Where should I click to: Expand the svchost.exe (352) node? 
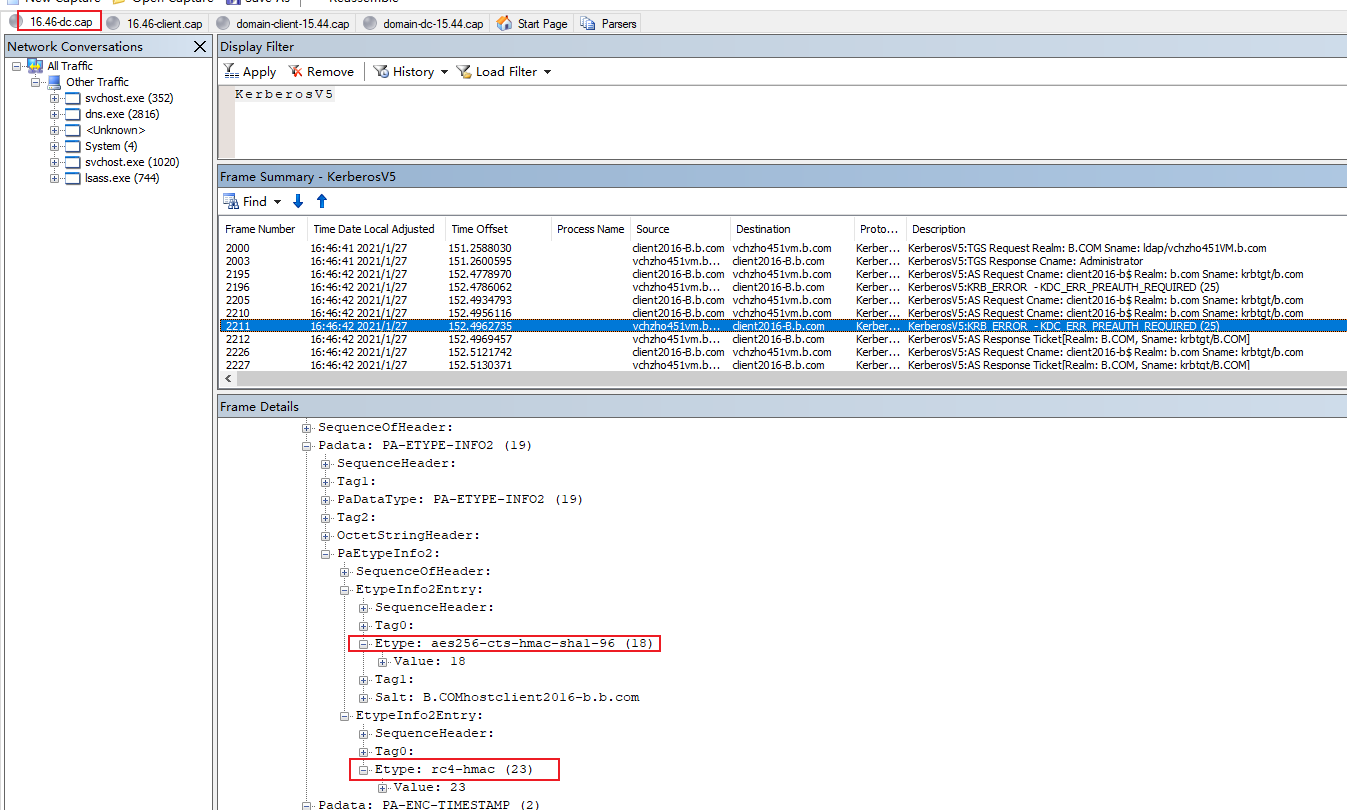[x=55, y=98]
